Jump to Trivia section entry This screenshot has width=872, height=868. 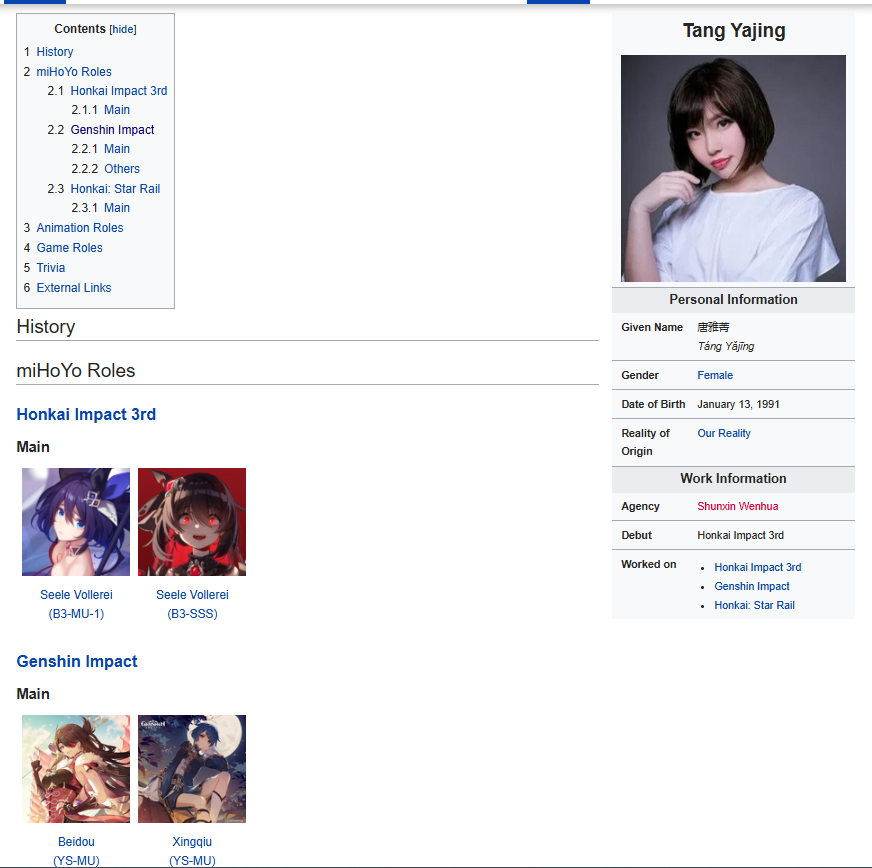[x=51, y=268]
